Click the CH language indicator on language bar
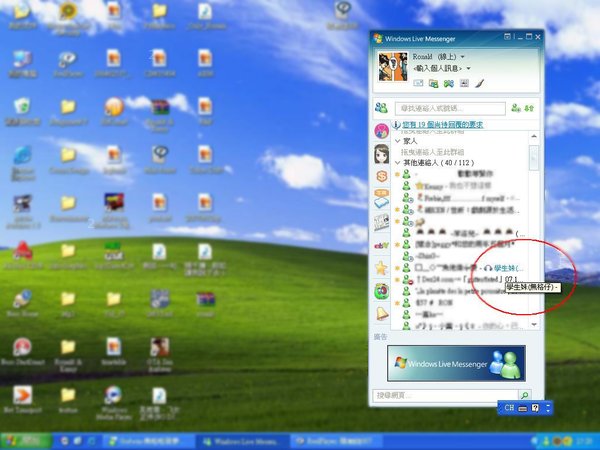This screenshot has width=600, height=450. pyautogui.click(x=509, y=408)
